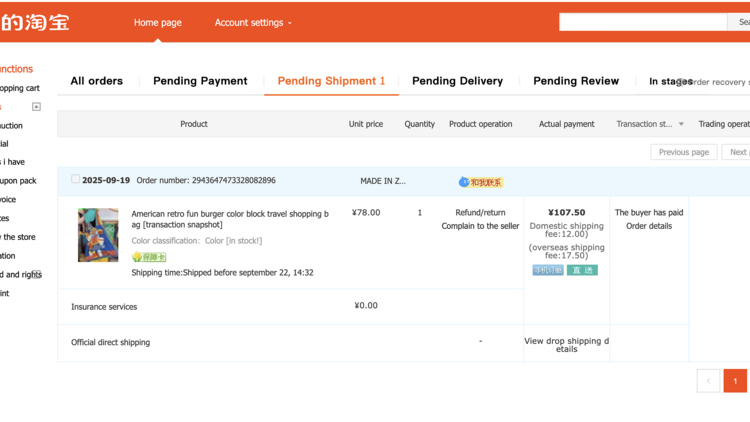The width and height of the screenshot is (750, 422).
Task: Click Insurance services row label
Action: pyautogui.click(x=104, y=307)
